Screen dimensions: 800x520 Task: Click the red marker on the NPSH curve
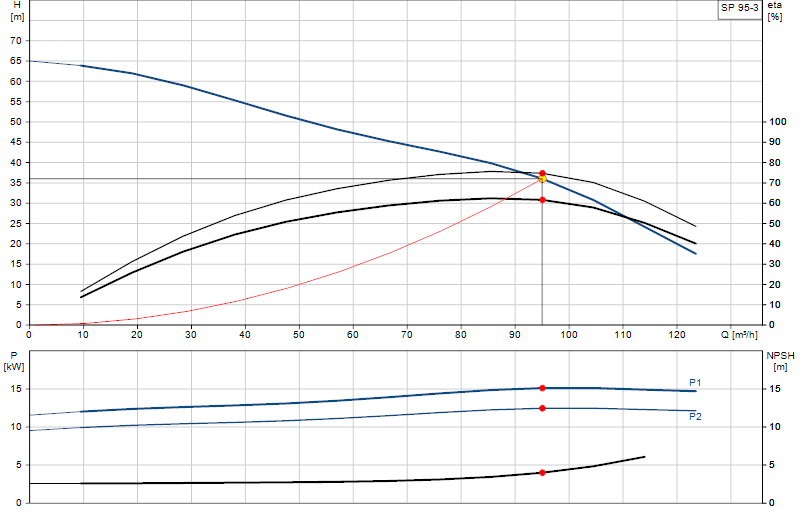(x=542, y=473)
